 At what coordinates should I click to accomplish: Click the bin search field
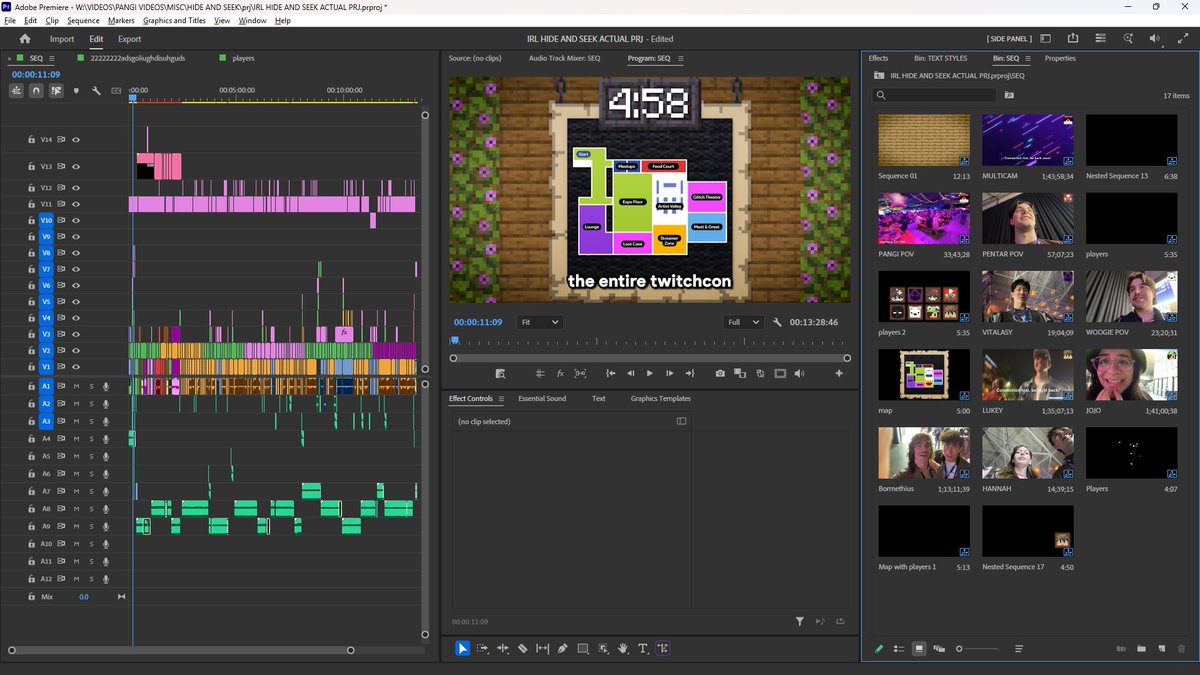tap(935, 95)
